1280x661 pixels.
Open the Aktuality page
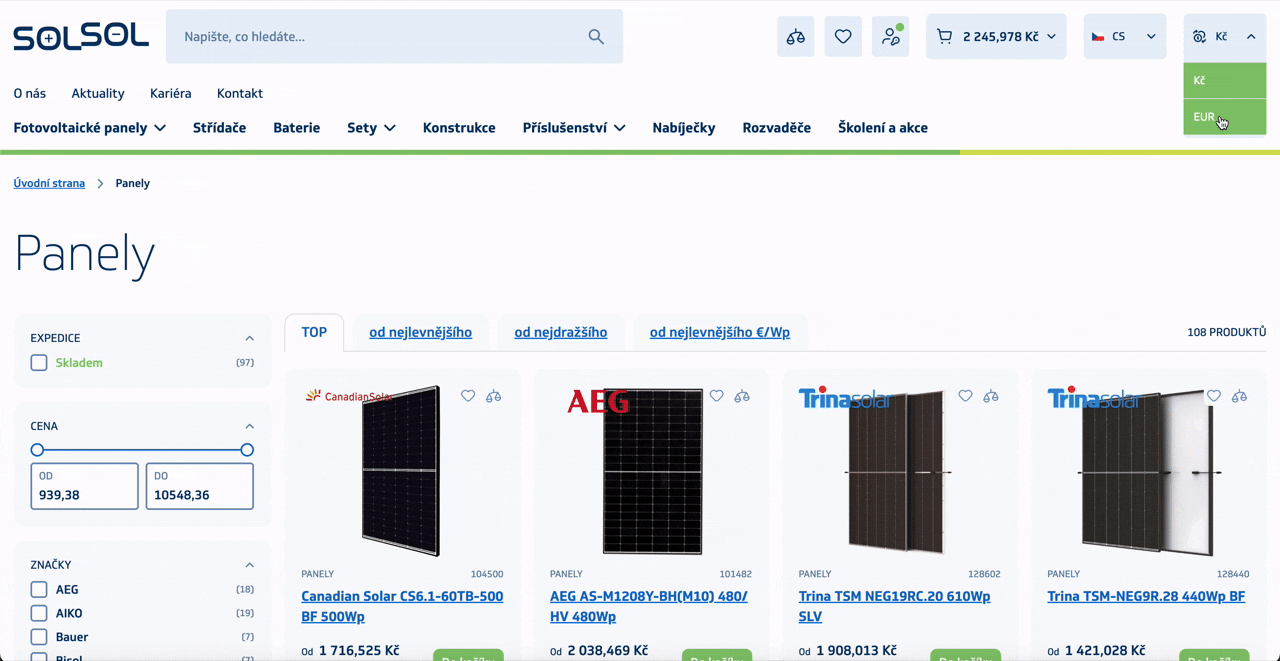click(98, 94)
